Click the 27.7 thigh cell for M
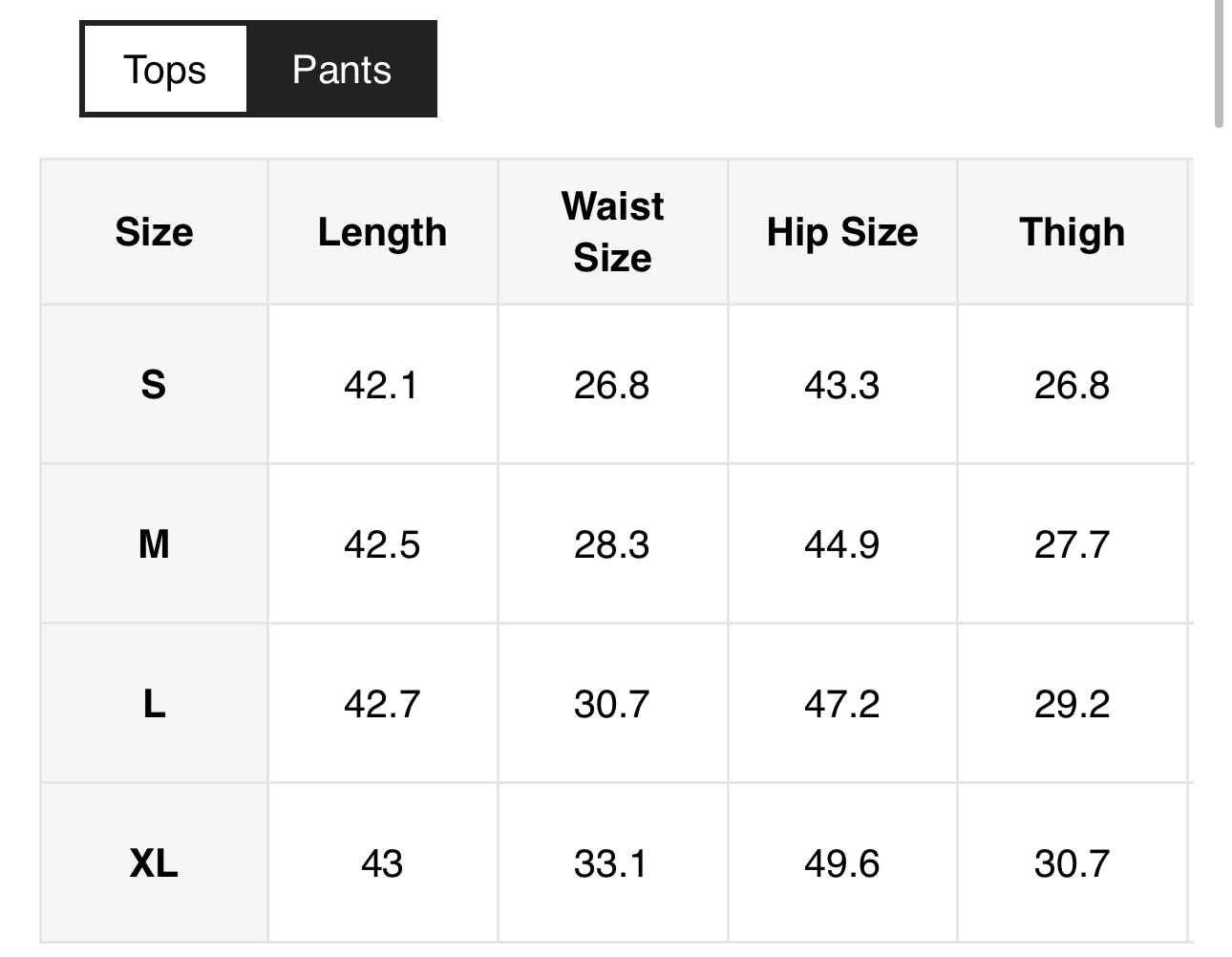Viewport: 1232px width, 957px height. point(1072,544)
